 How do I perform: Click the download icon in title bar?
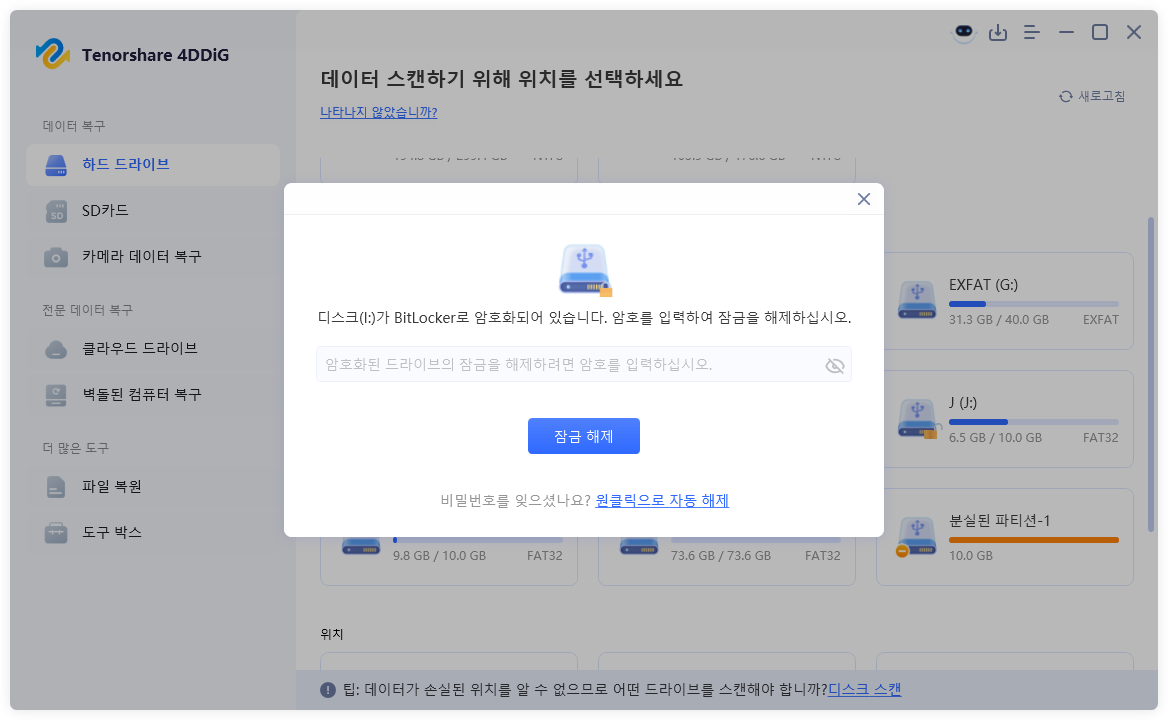997,32
